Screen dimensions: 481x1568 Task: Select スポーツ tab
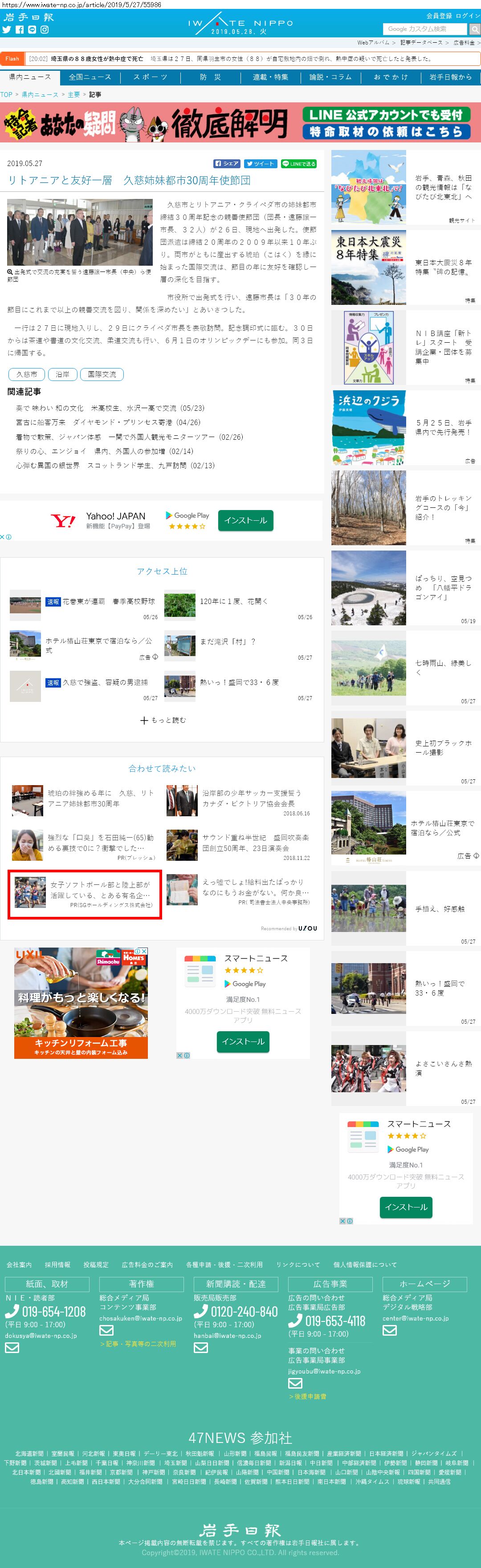(150, 77)
